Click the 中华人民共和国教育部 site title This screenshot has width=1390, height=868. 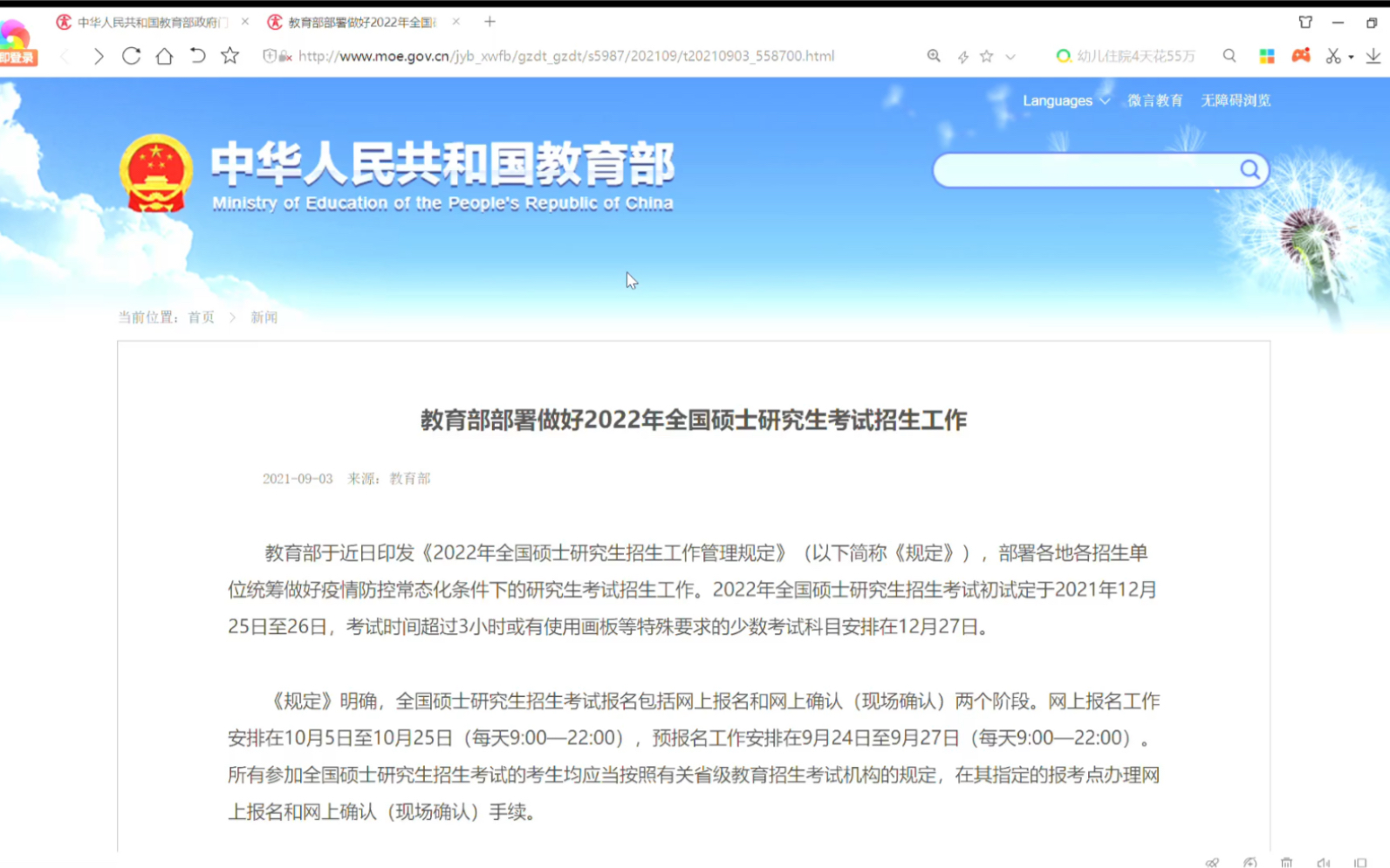coord(442,164)
